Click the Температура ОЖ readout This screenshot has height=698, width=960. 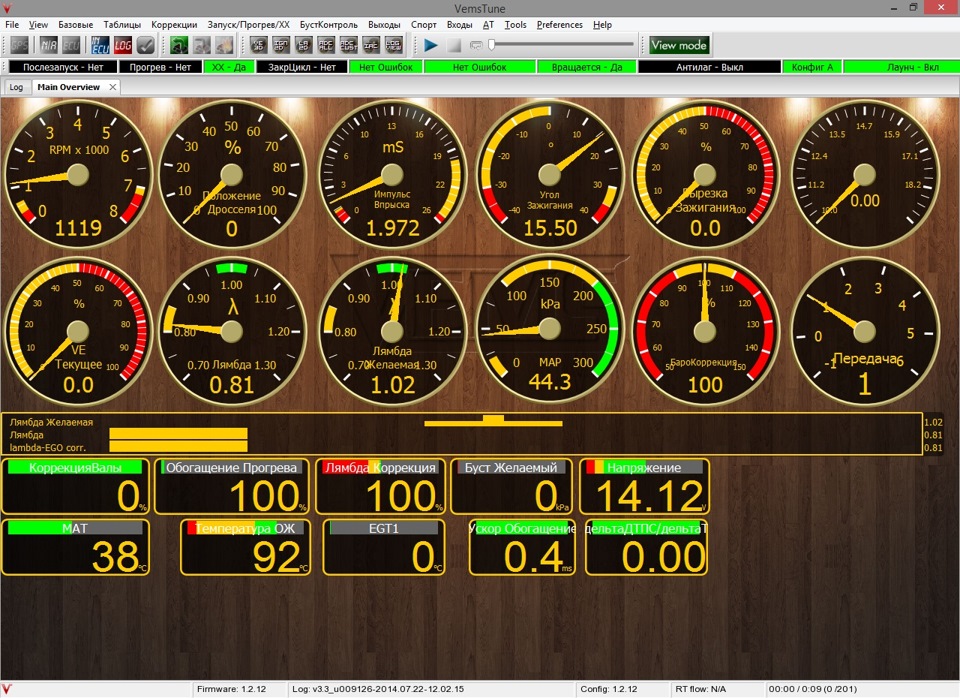246,547
